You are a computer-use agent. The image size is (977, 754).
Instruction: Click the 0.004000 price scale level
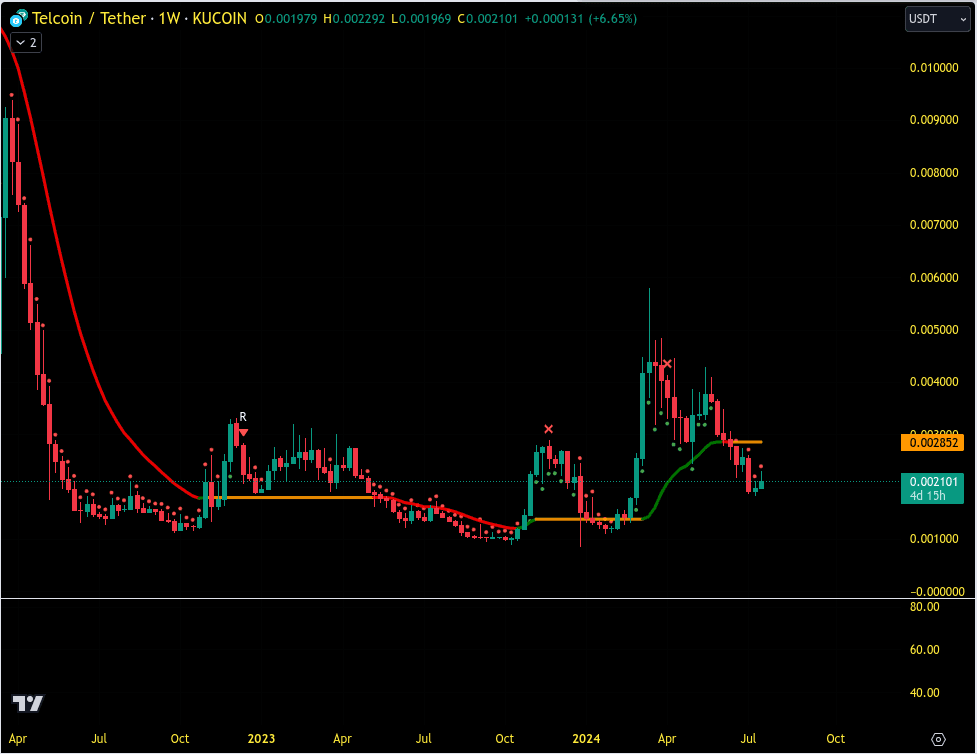tap(934, 381)
